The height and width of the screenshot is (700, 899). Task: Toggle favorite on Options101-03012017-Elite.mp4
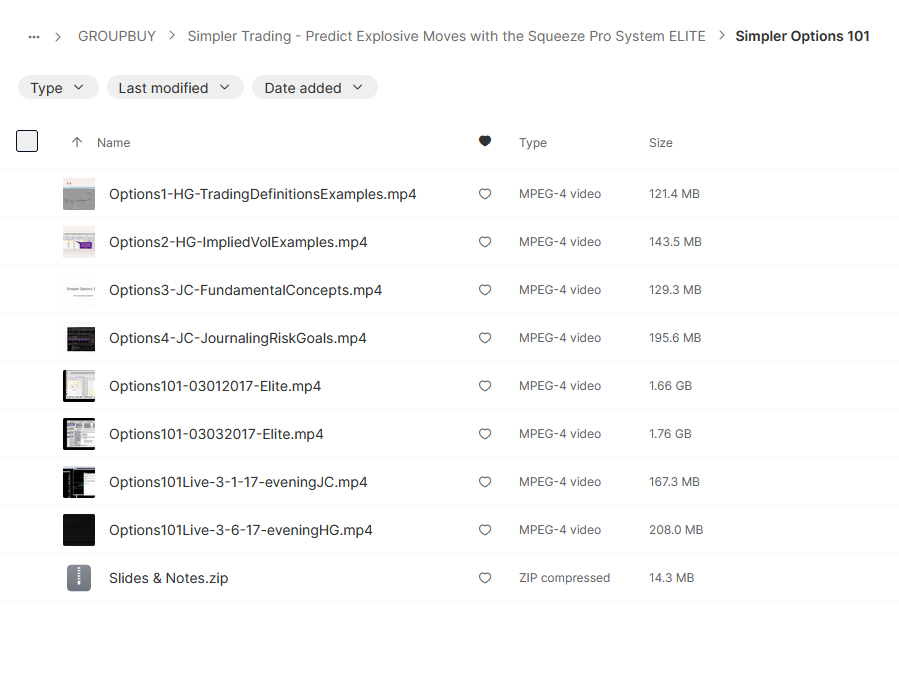pos(484,386)
